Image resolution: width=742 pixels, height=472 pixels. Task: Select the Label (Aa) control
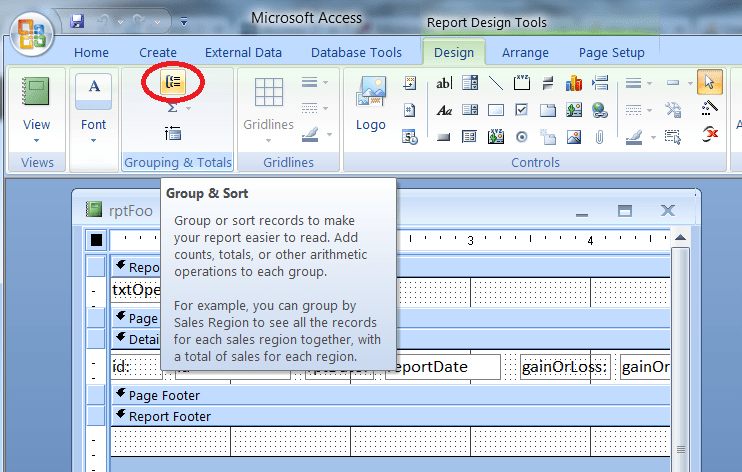pos(443,110)
